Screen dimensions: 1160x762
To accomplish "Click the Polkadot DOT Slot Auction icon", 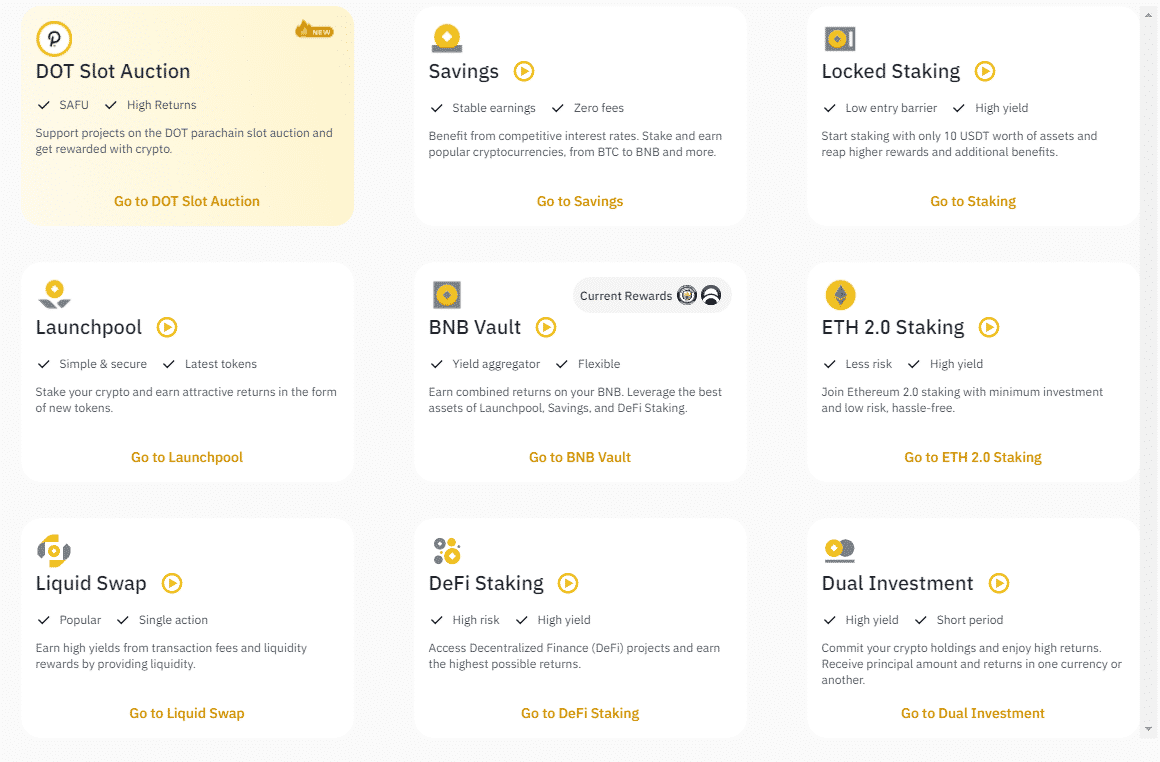I will [x=54, y=39].
